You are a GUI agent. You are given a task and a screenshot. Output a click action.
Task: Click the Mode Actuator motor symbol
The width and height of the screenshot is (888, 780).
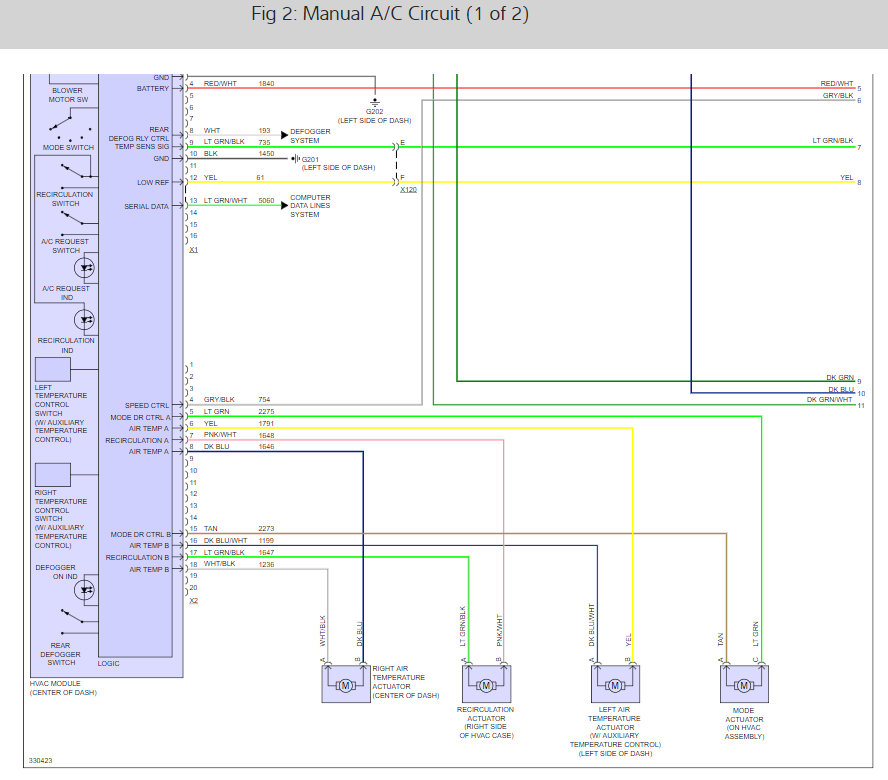coord(744,685)
